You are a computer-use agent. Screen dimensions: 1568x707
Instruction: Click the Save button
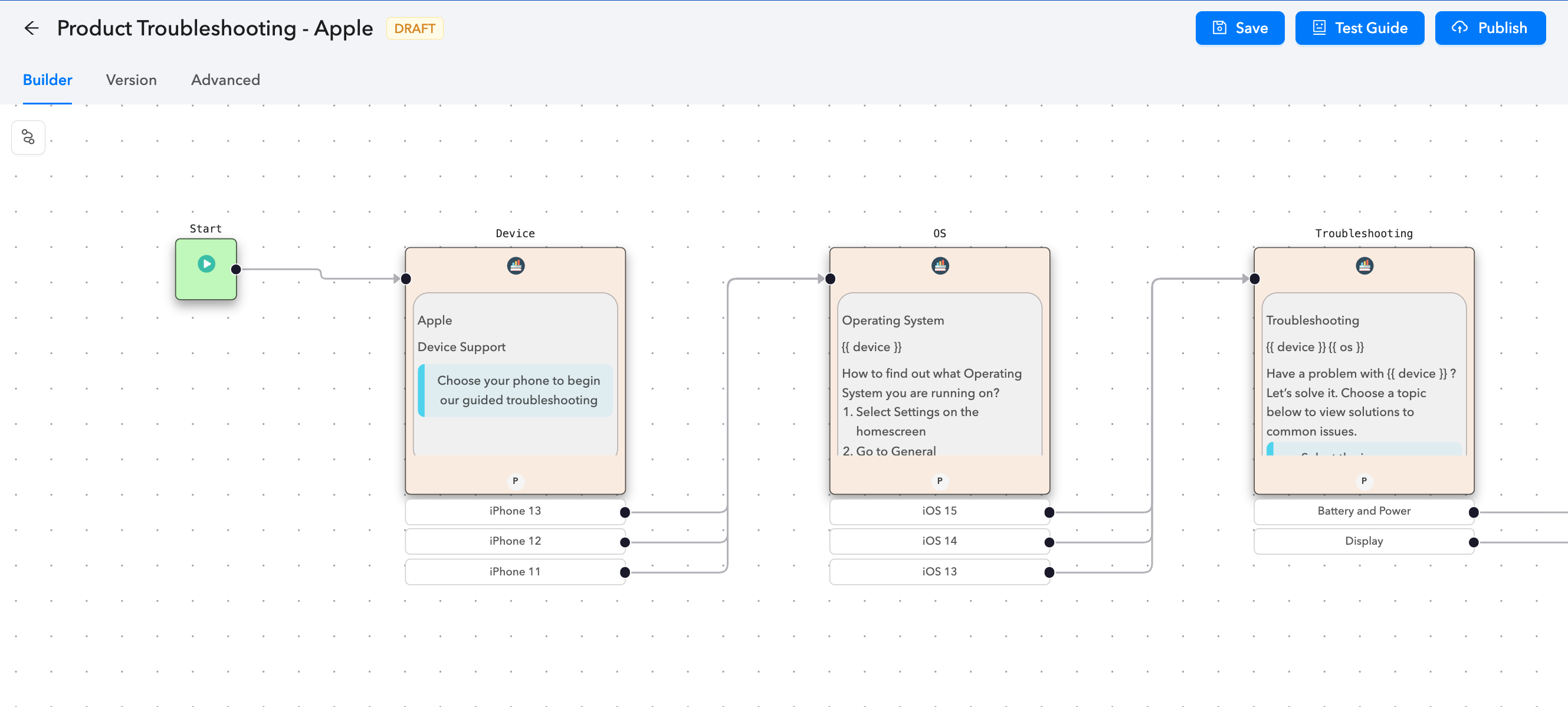(x=1239, y=28)
